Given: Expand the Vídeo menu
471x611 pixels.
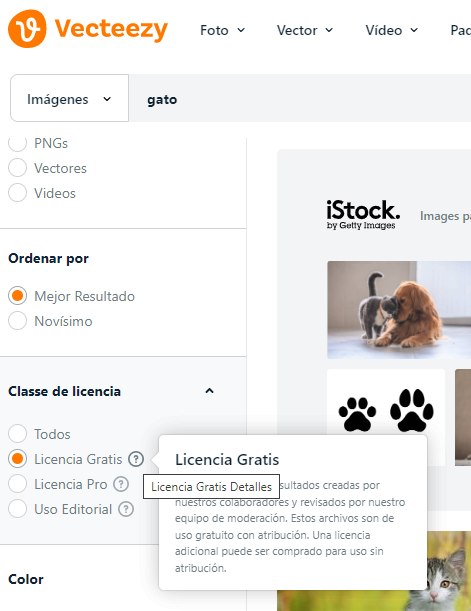Looking at the screenshot, I should [x=392, y=30].
